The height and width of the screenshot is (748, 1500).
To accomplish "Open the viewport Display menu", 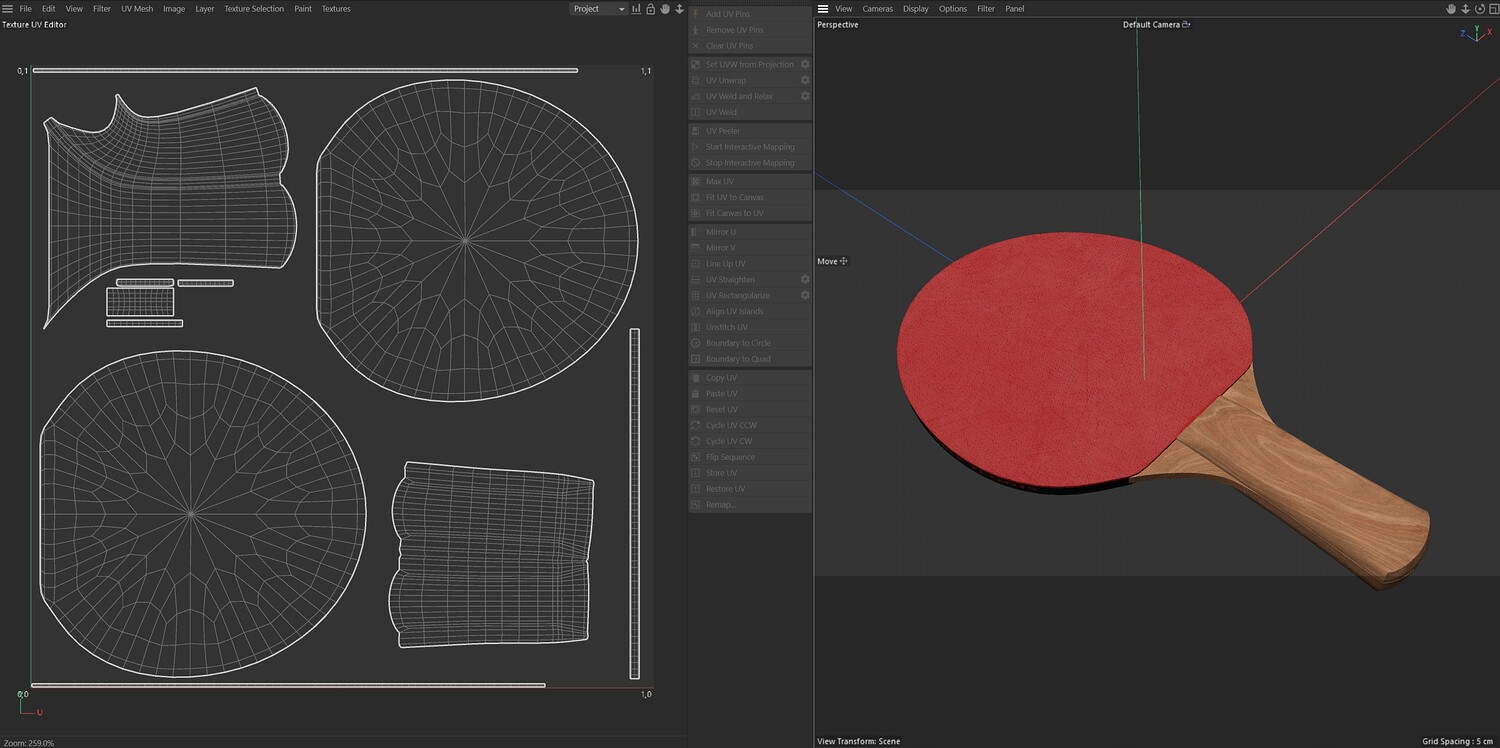I will point(916,9).
